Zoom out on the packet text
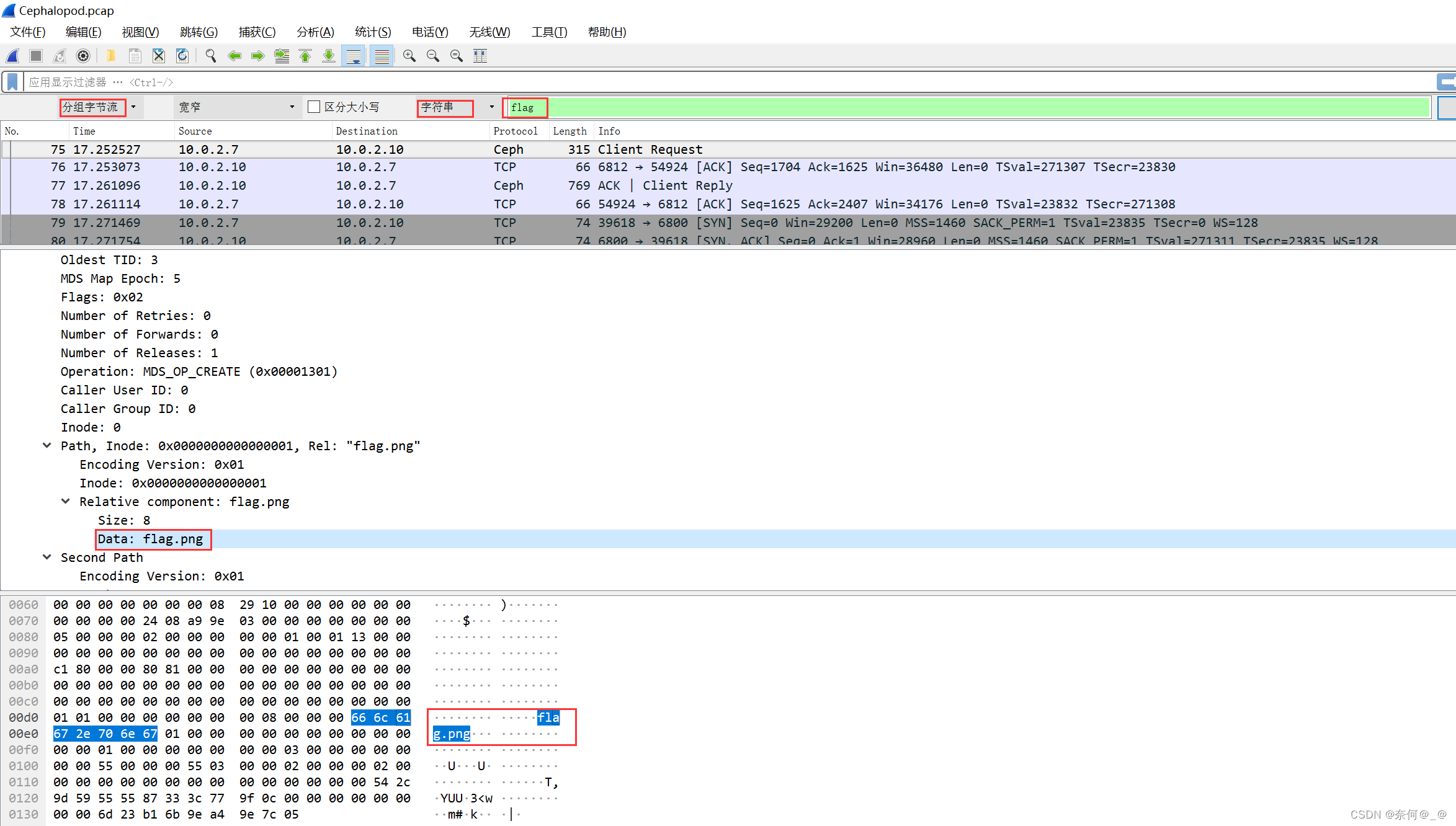Viewport: 1456px width, 826px height. point(433,56)
